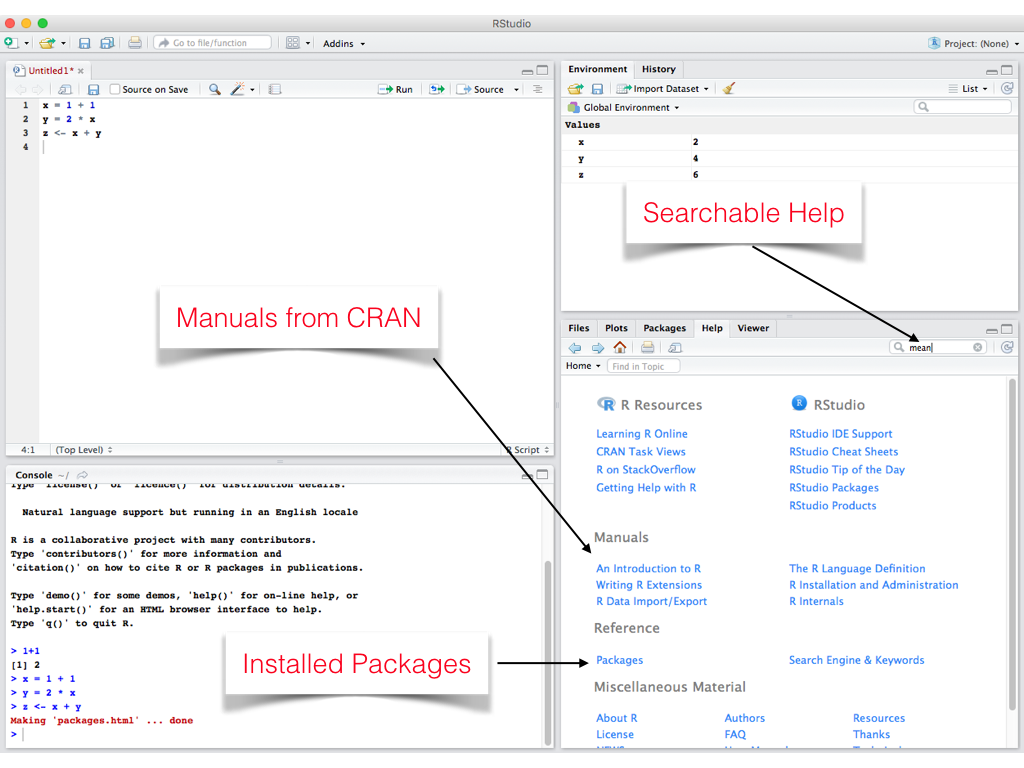Screen dimensions: 1024x768
Task: Open the Help Home topic dropdown
Action: click(x=583, y=366)
